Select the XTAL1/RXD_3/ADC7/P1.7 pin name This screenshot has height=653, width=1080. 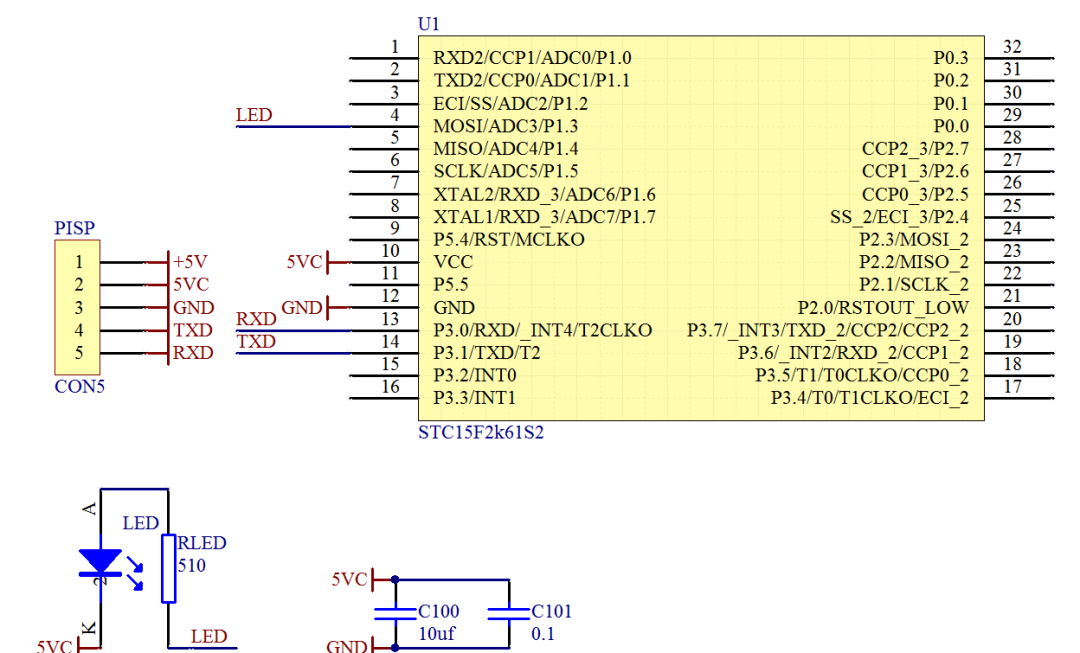(x=544, y=217)
